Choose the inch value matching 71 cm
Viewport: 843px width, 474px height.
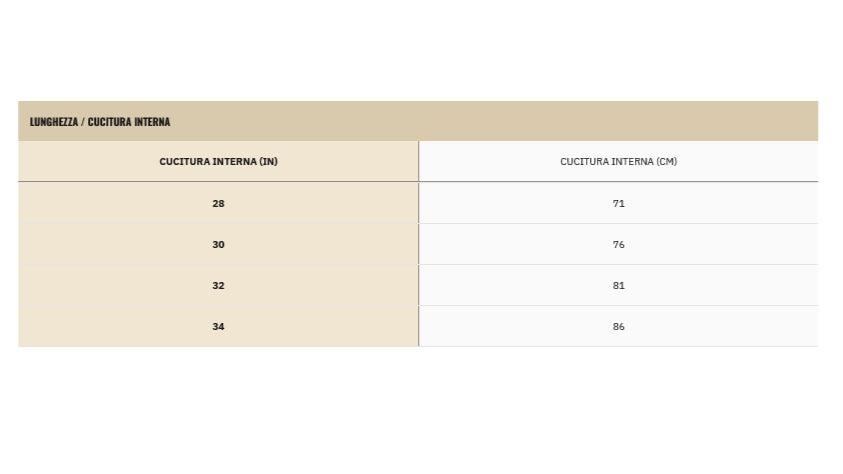[x=218, y=203]
